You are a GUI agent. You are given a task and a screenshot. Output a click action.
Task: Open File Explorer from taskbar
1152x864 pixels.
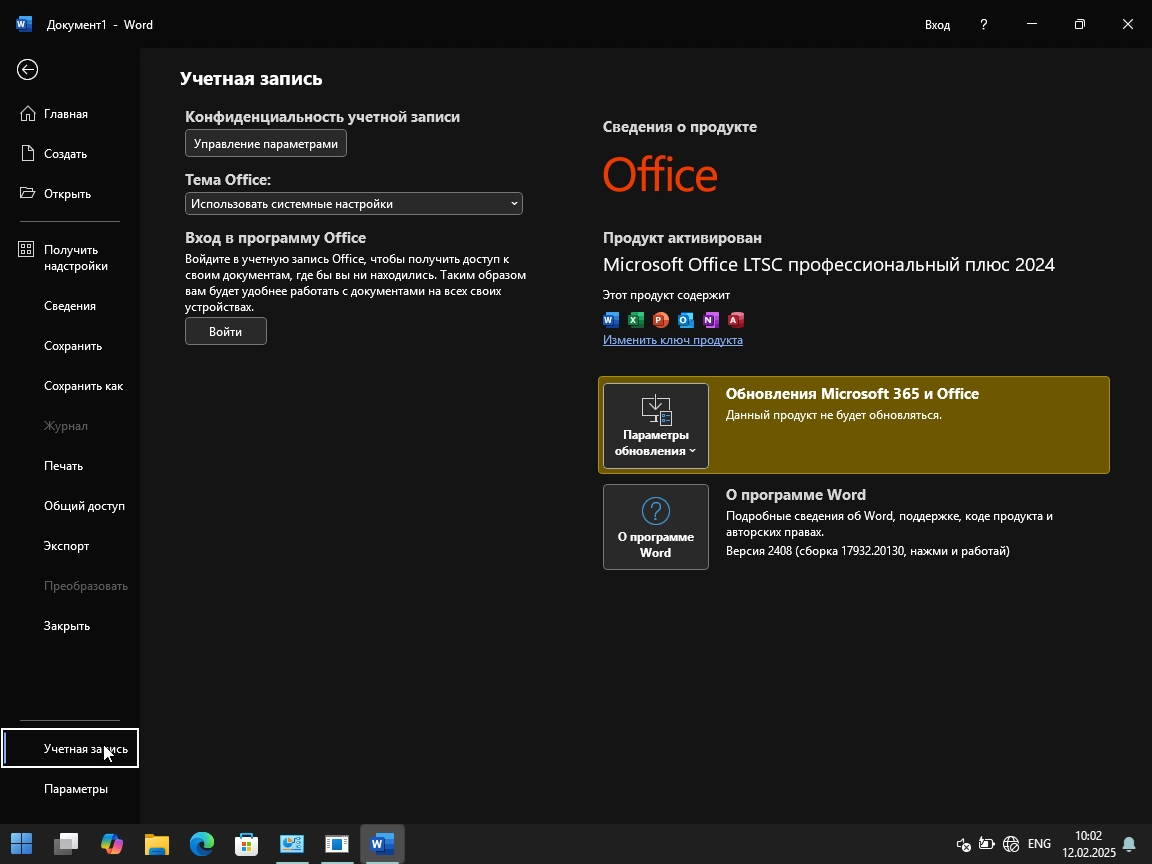pos(157,845)
